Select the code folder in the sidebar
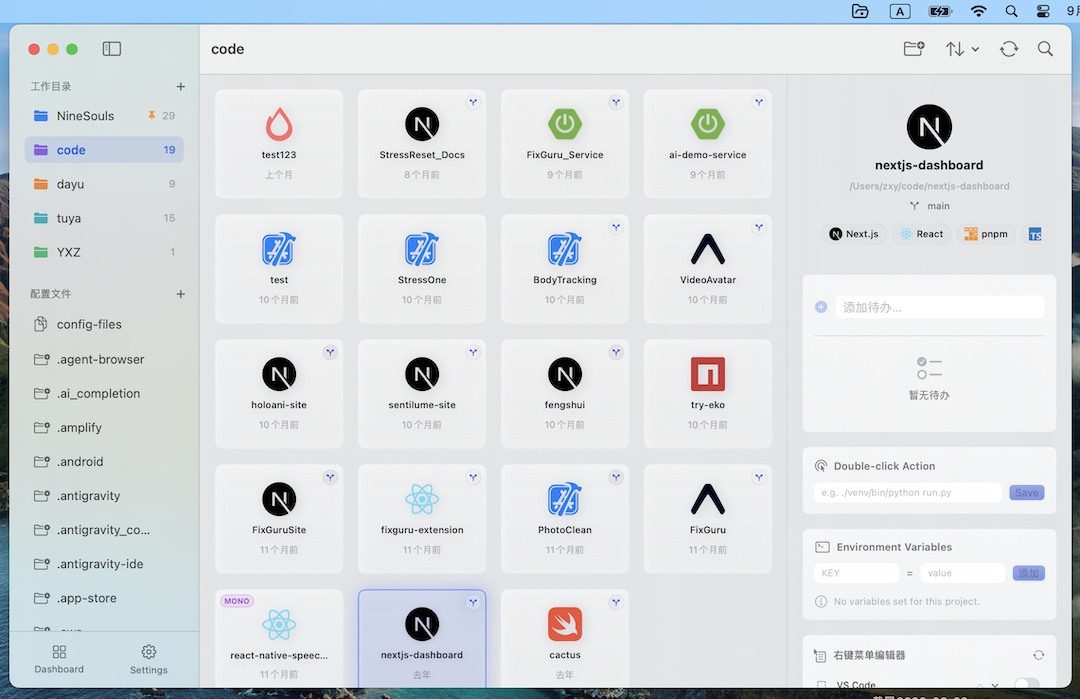The height and width of the screenshot is (699, 1080). (x=104, y=149)
